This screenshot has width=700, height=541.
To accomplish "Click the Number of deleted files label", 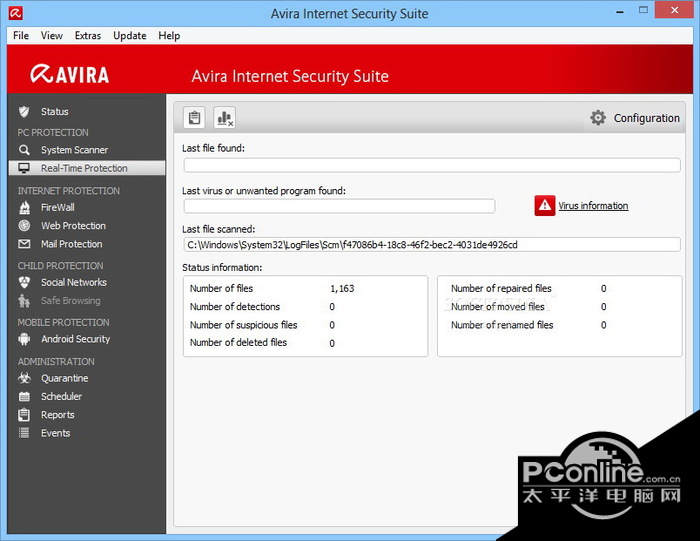I will click(238, 343).
